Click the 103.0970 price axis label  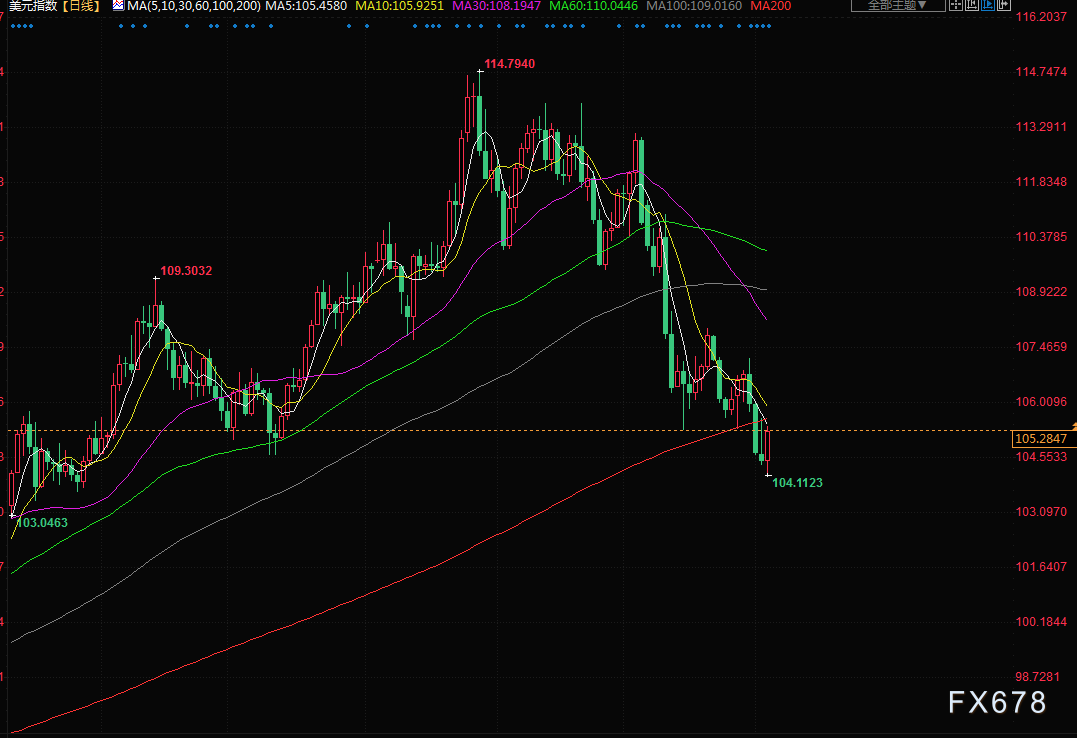pyautogui.click(x=1041, y=511)
